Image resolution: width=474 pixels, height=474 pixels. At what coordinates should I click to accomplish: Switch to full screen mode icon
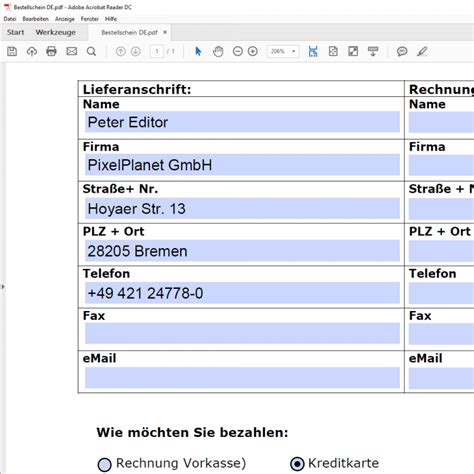(353, 51)
